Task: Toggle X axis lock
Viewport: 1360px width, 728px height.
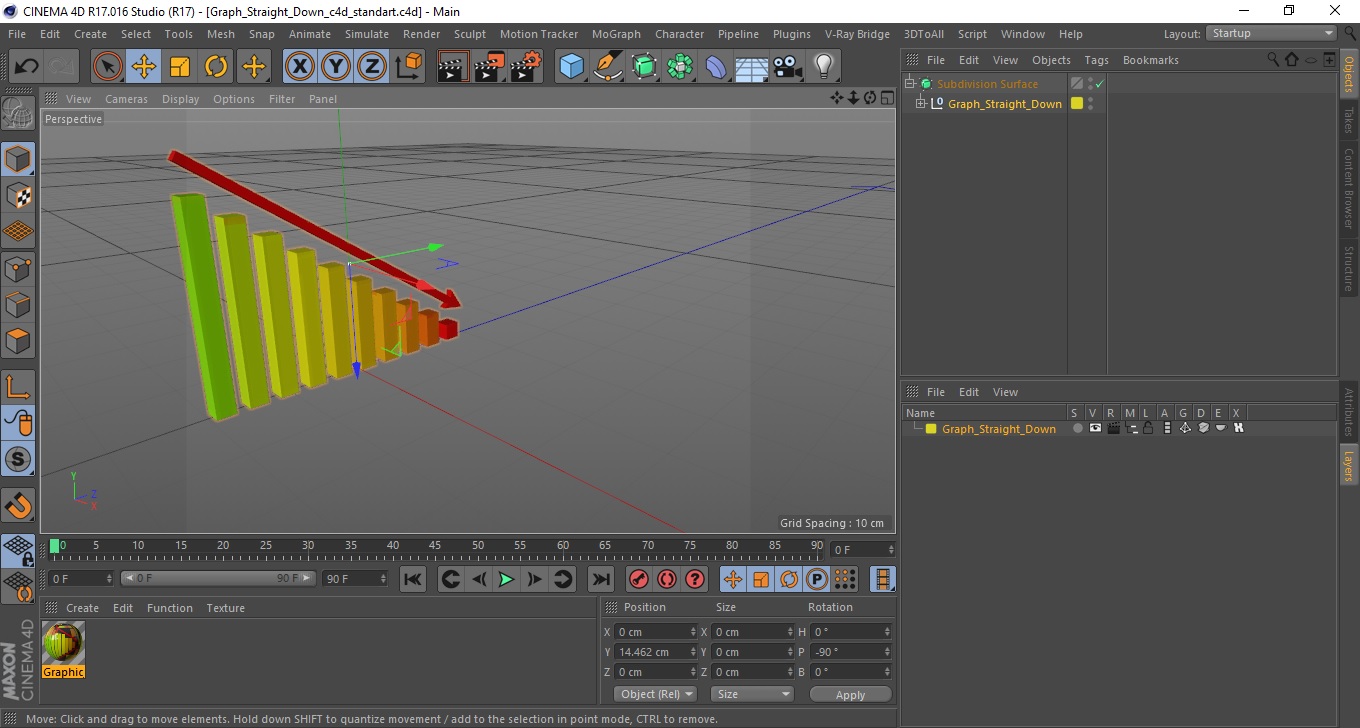Action: click(300, 67)
